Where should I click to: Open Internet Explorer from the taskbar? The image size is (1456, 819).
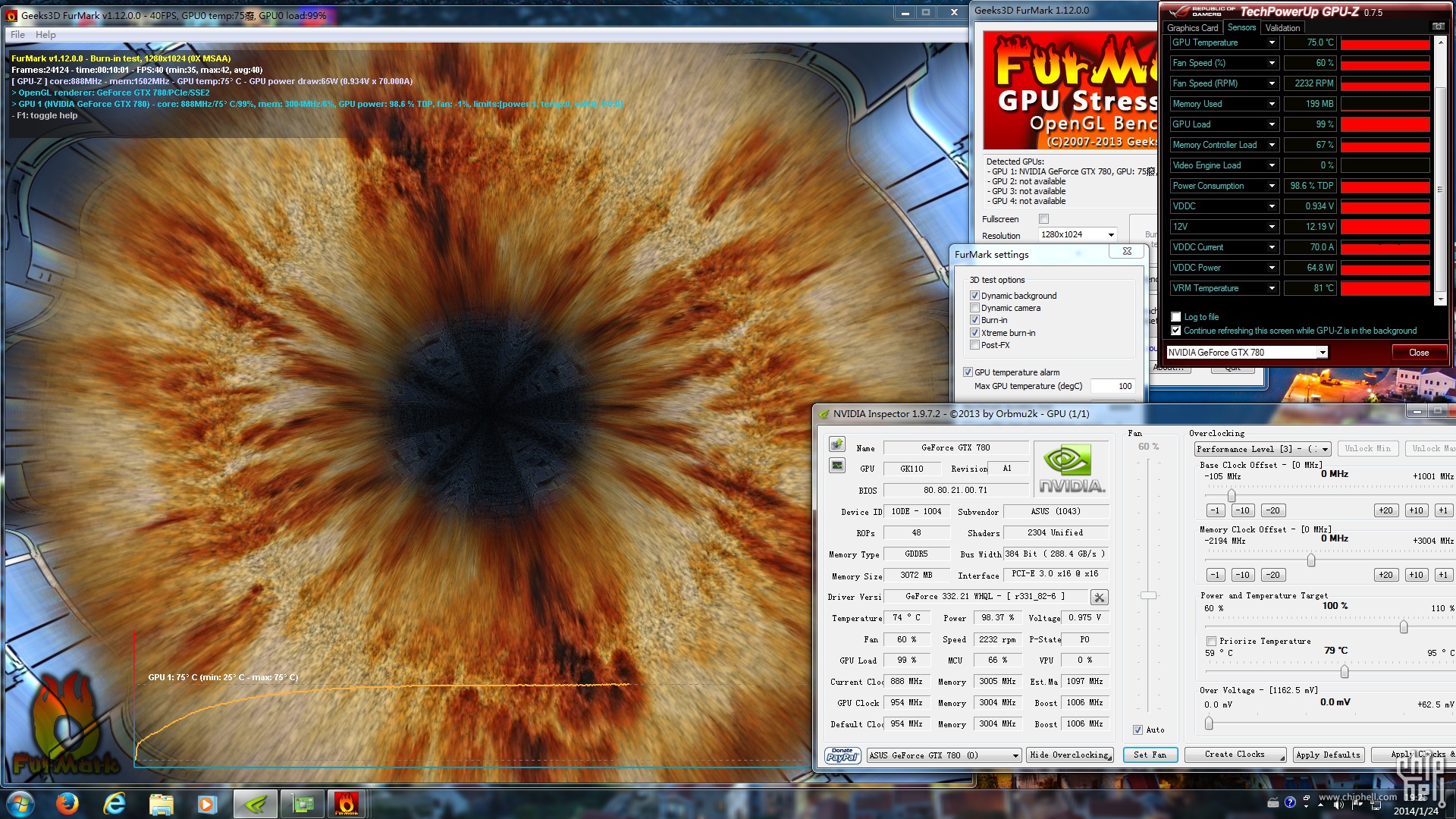pos(115,803)
